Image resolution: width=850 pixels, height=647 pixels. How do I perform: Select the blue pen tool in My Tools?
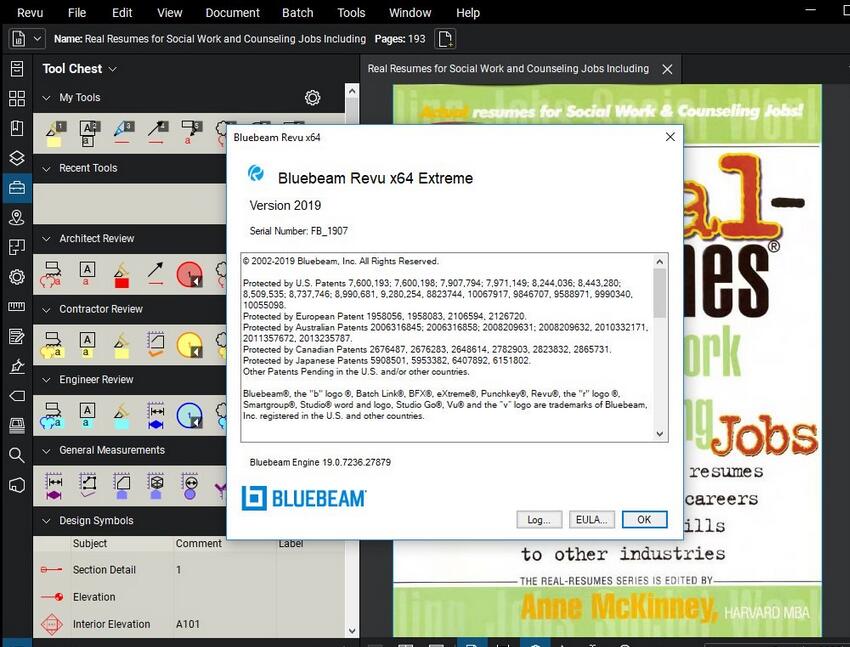[x=124, y=133]
